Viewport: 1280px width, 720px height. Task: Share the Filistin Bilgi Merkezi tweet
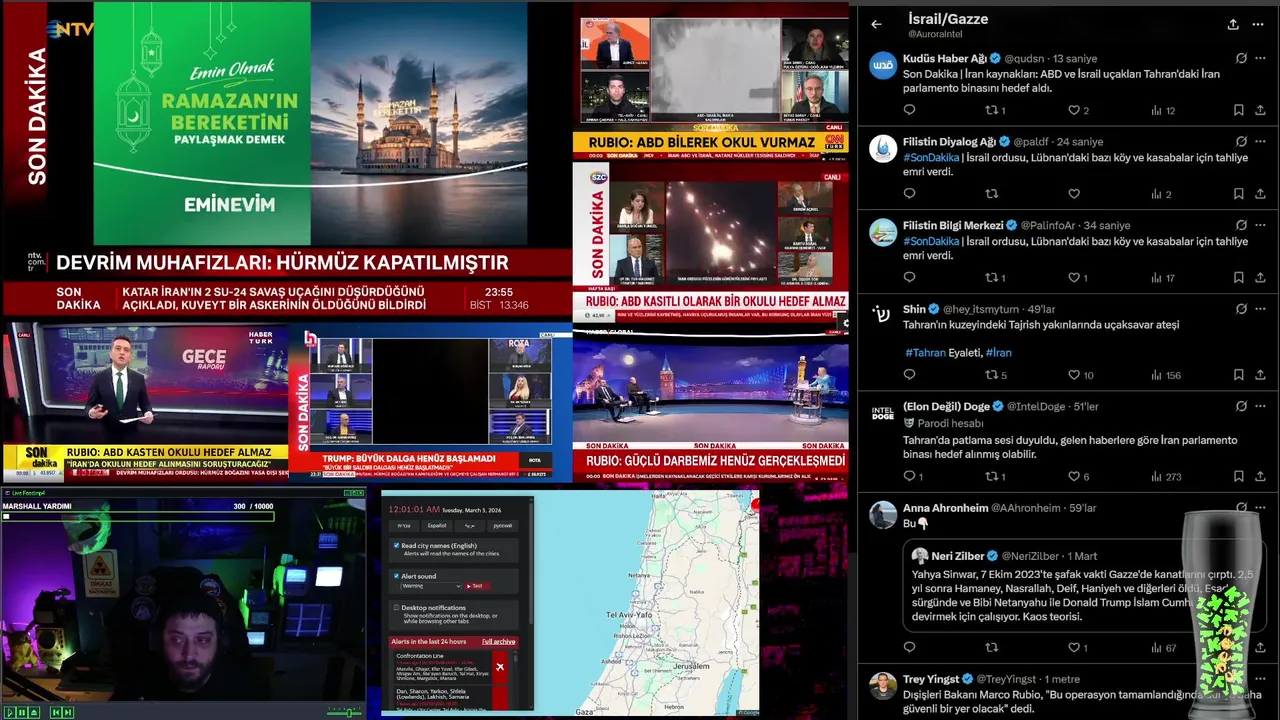tap(1262, 277)
